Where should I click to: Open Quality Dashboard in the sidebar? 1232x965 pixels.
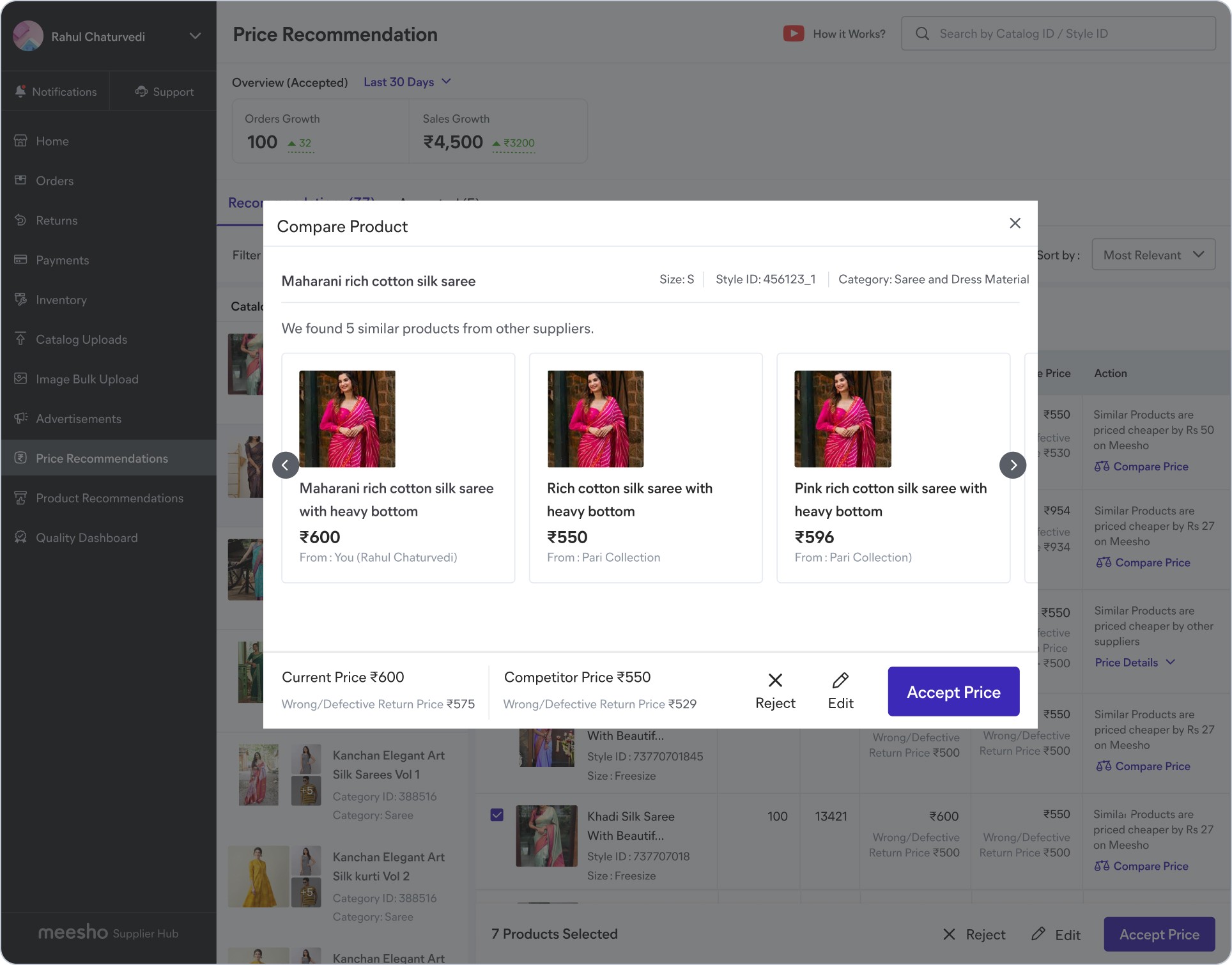[x=109, y=537]
